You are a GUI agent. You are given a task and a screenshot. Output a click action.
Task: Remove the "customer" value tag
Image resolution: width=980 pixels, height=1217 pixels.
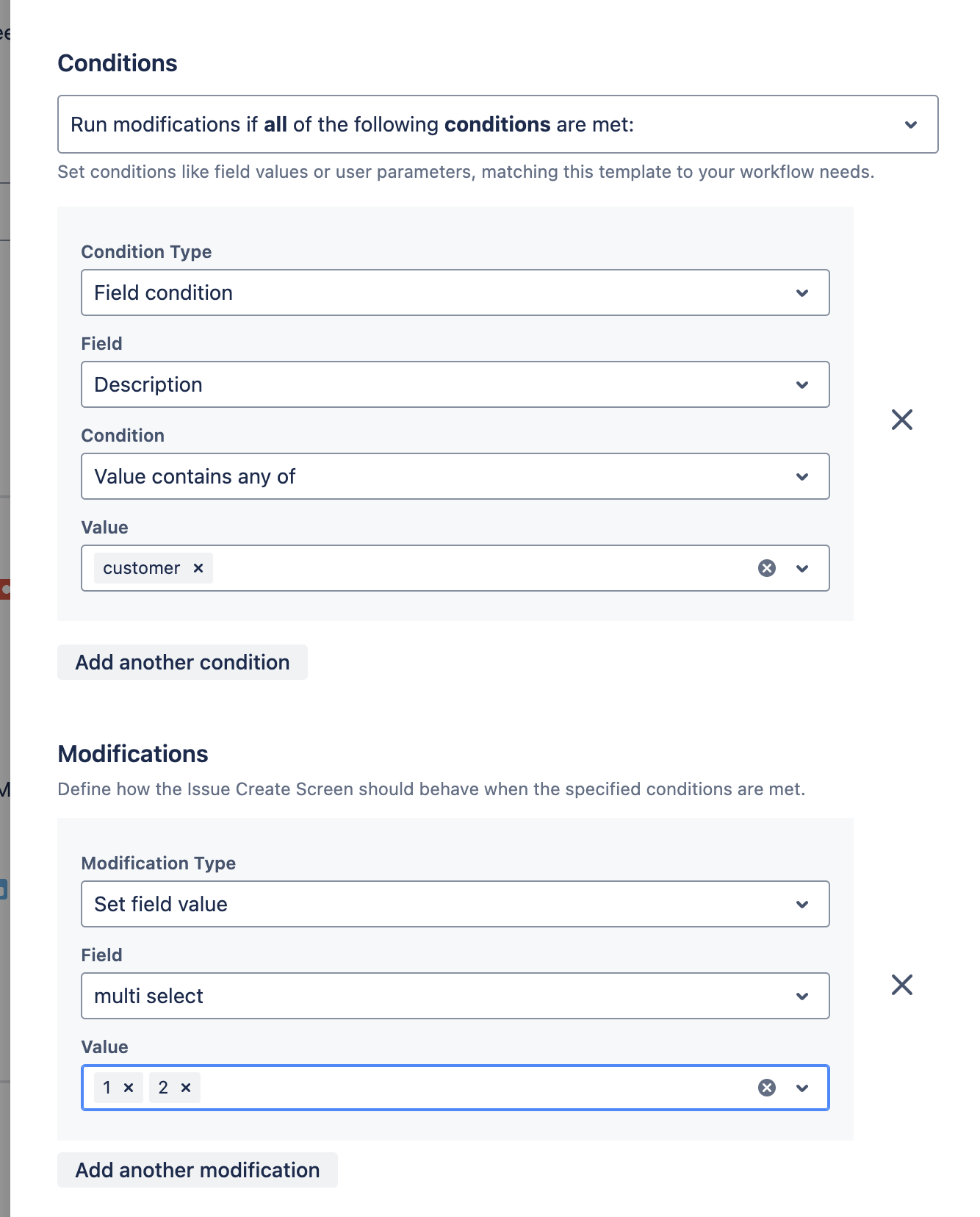click(x=197, y=567)
